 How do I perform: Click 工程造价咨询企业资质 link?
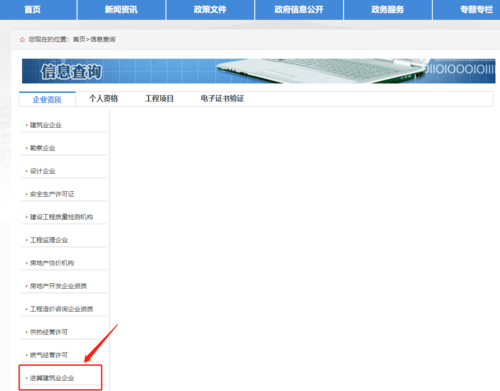61,309
